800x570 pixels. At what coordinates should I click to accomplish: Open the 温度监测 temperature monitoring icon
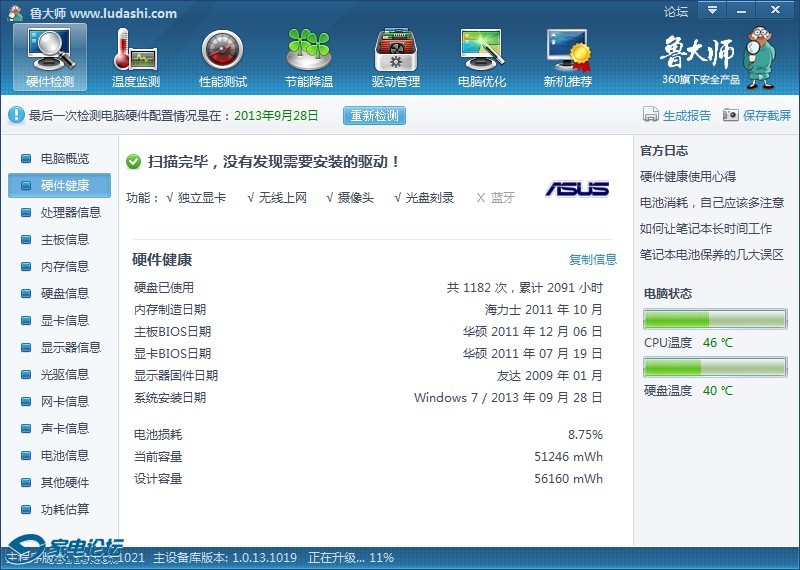coord(136,50)
